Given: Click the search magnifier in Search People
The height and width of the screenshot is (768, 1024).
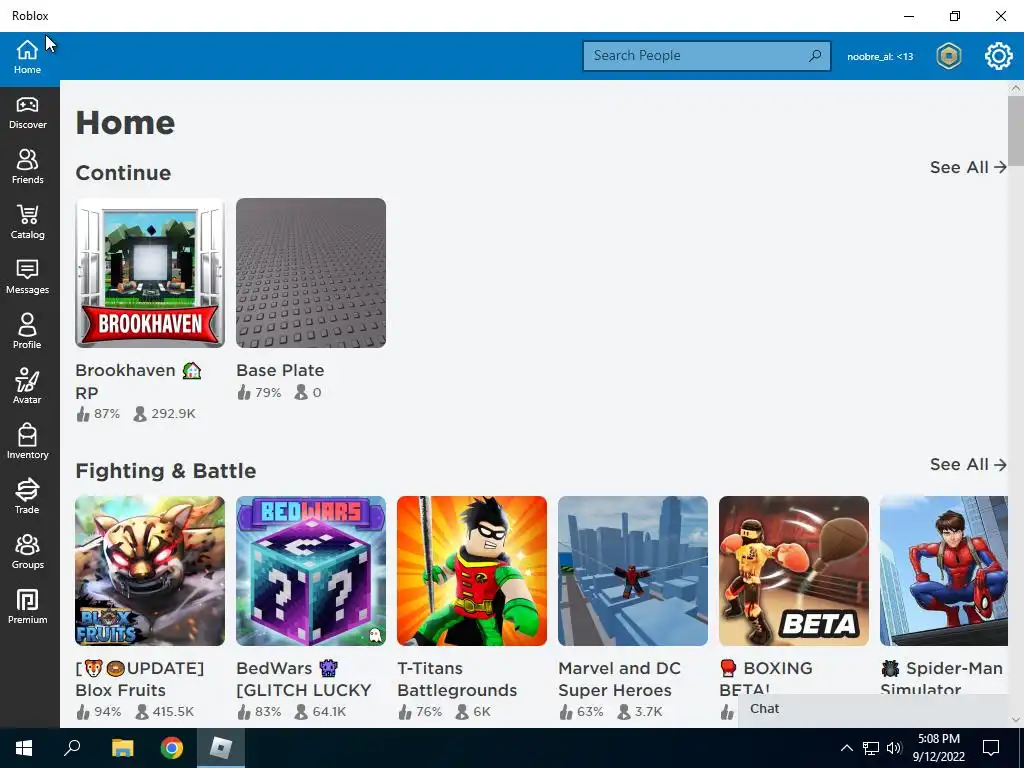Looking at the screenshot, I should tap(814, 56).
